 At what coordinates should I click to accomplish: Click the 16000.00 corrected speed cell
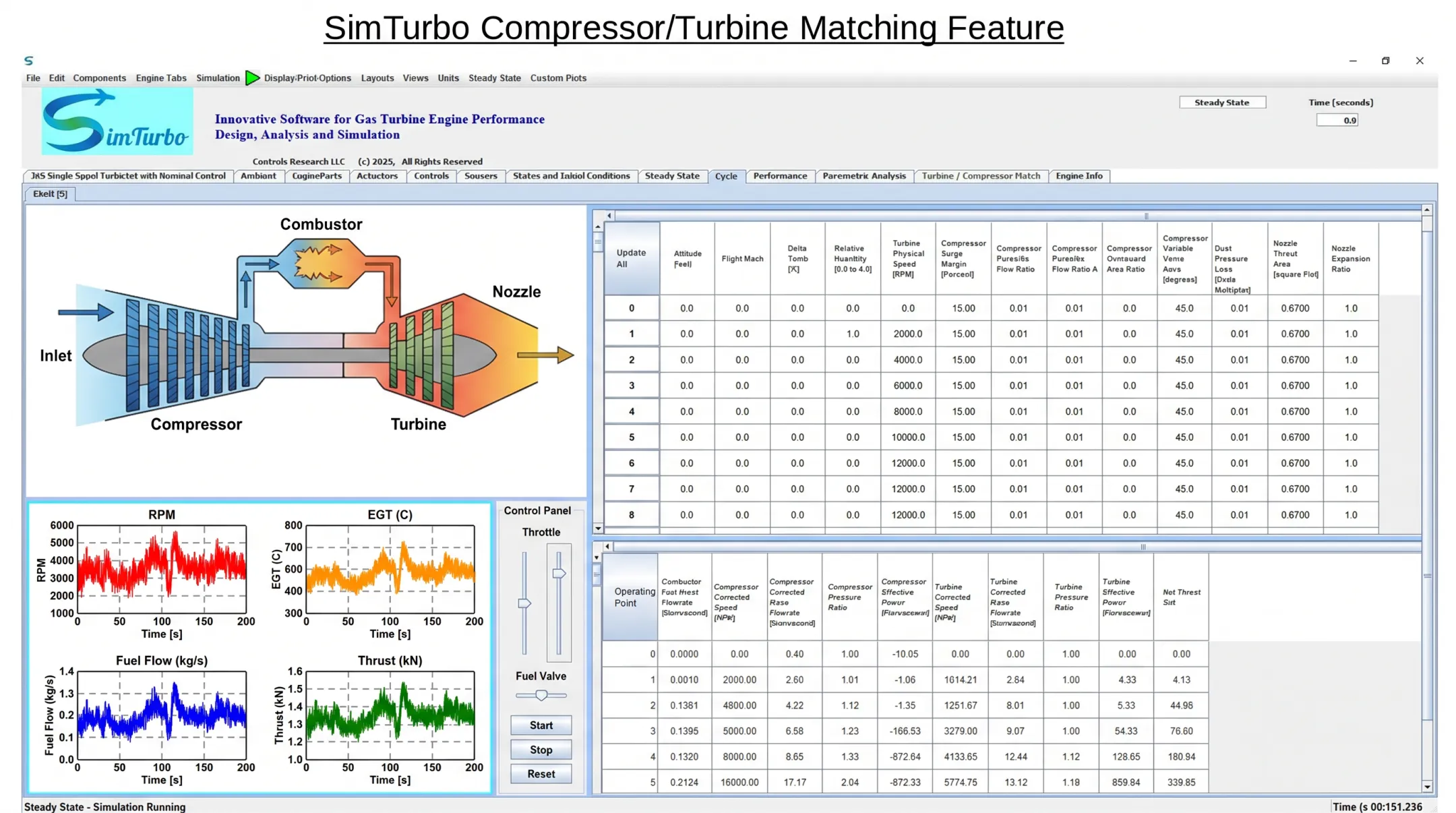tap(739, 783)
